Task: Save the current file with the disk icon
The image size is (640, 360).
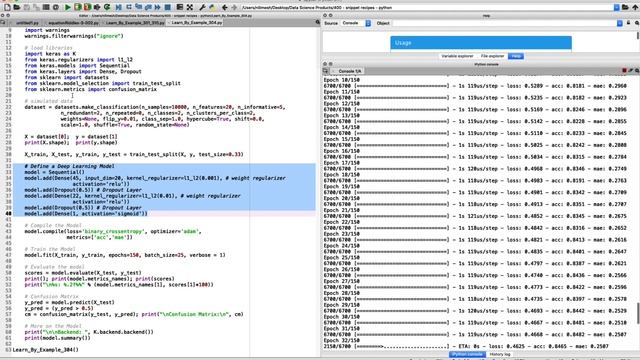Action: pos(27,7)
